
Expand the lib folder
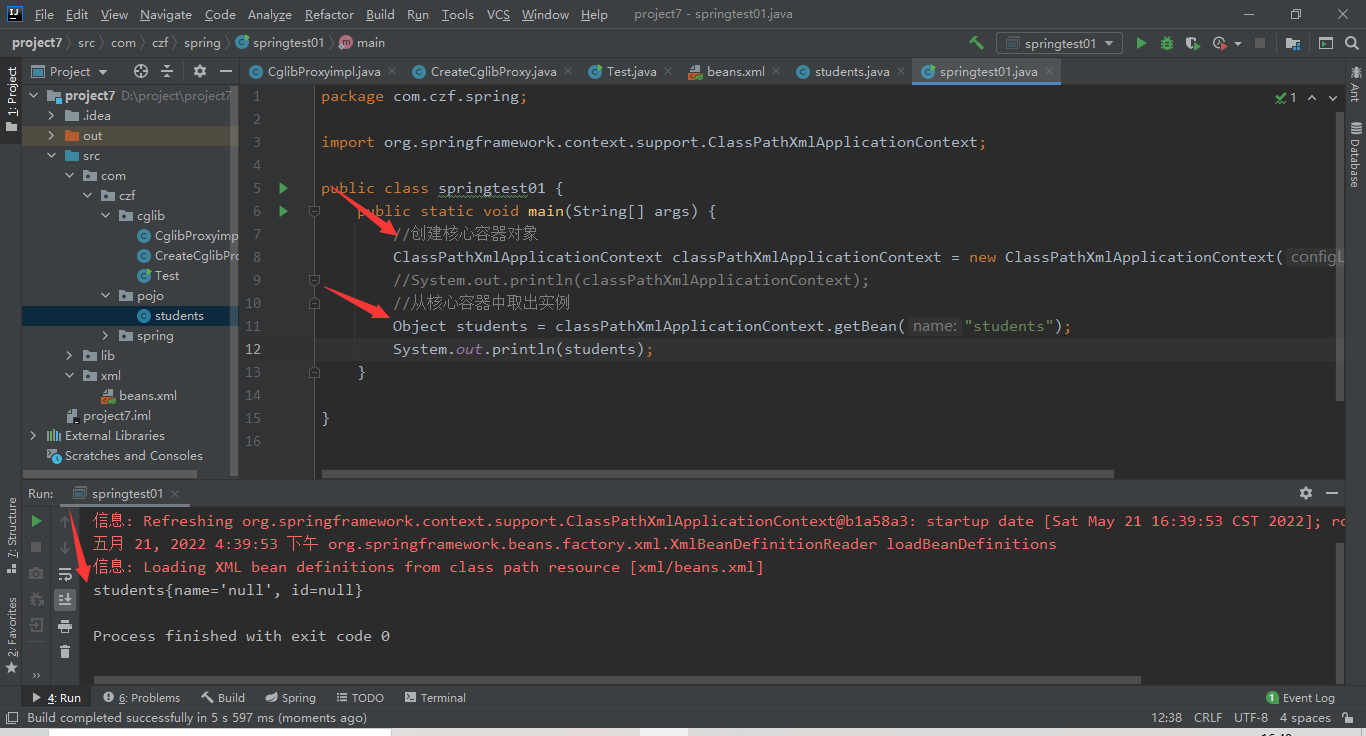pos(69,356)
